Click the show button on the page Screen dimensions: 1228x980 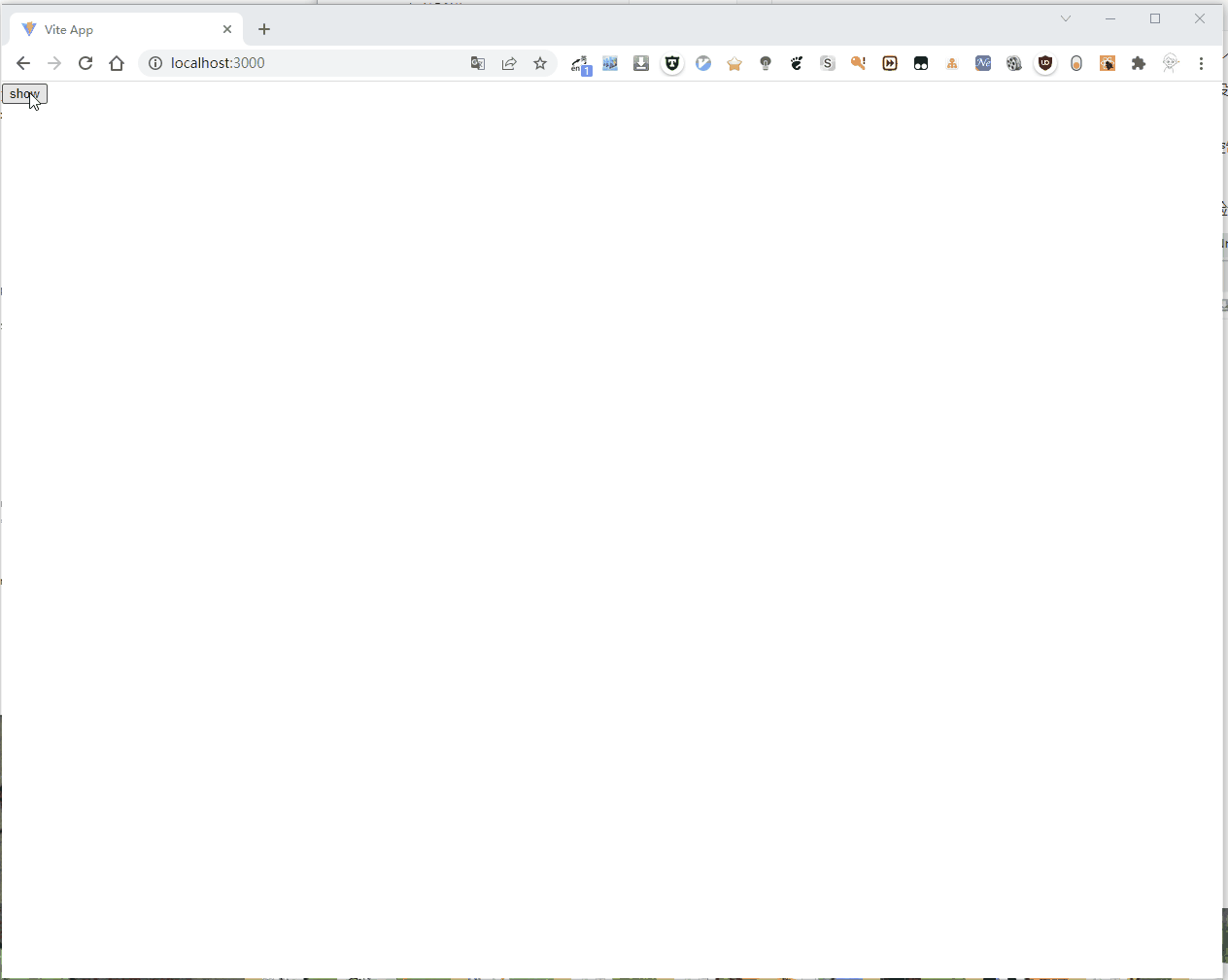24,94
